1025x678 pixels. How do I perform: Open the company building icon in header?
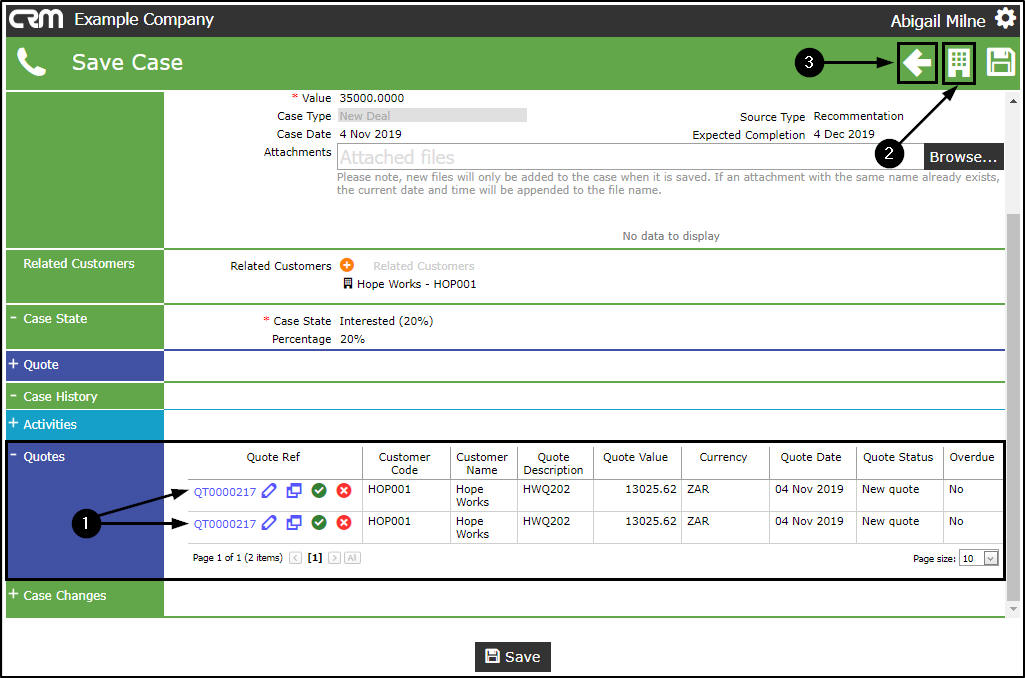[959, 63]
